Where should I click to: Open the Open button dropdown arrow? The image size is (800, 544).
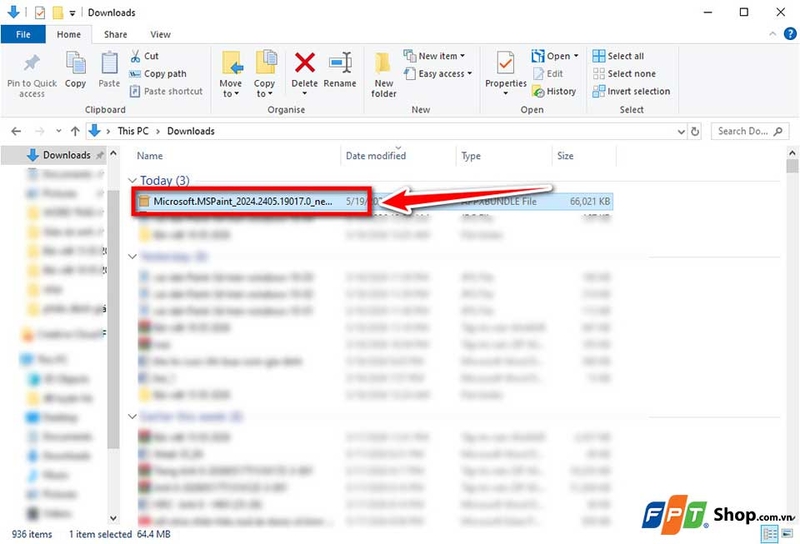point(576,56)
